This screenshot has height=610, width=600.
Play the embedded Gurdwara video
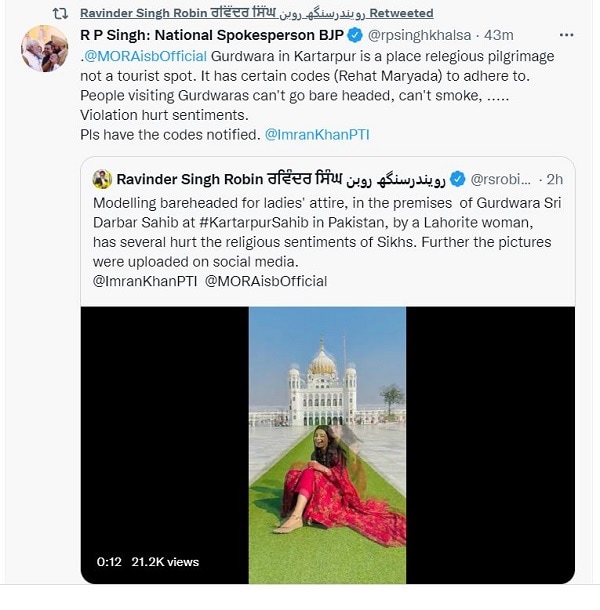pos(328,445)
